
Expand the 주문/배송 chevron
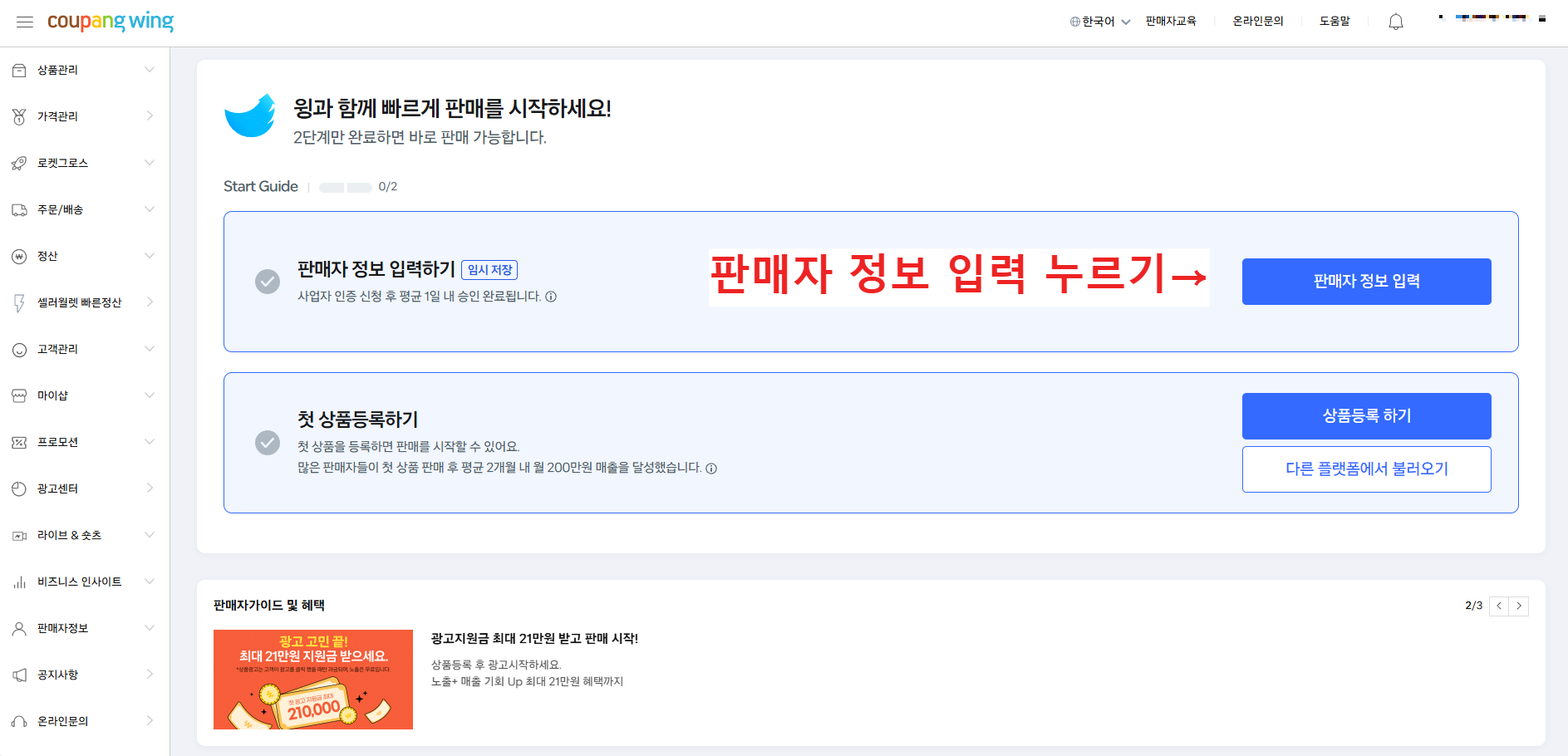click(150, 209)
